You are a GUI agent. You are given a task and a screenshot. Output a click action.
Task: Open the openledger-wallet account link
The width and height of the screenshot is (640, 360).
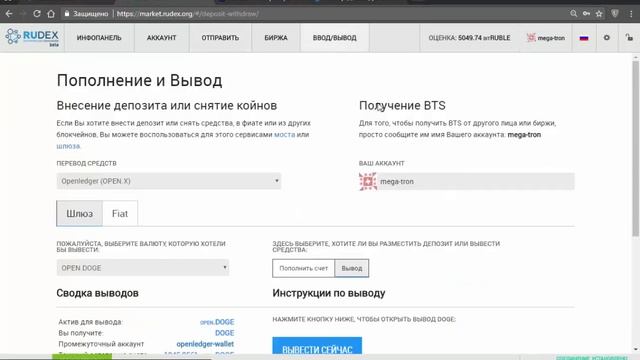[205, 344]
